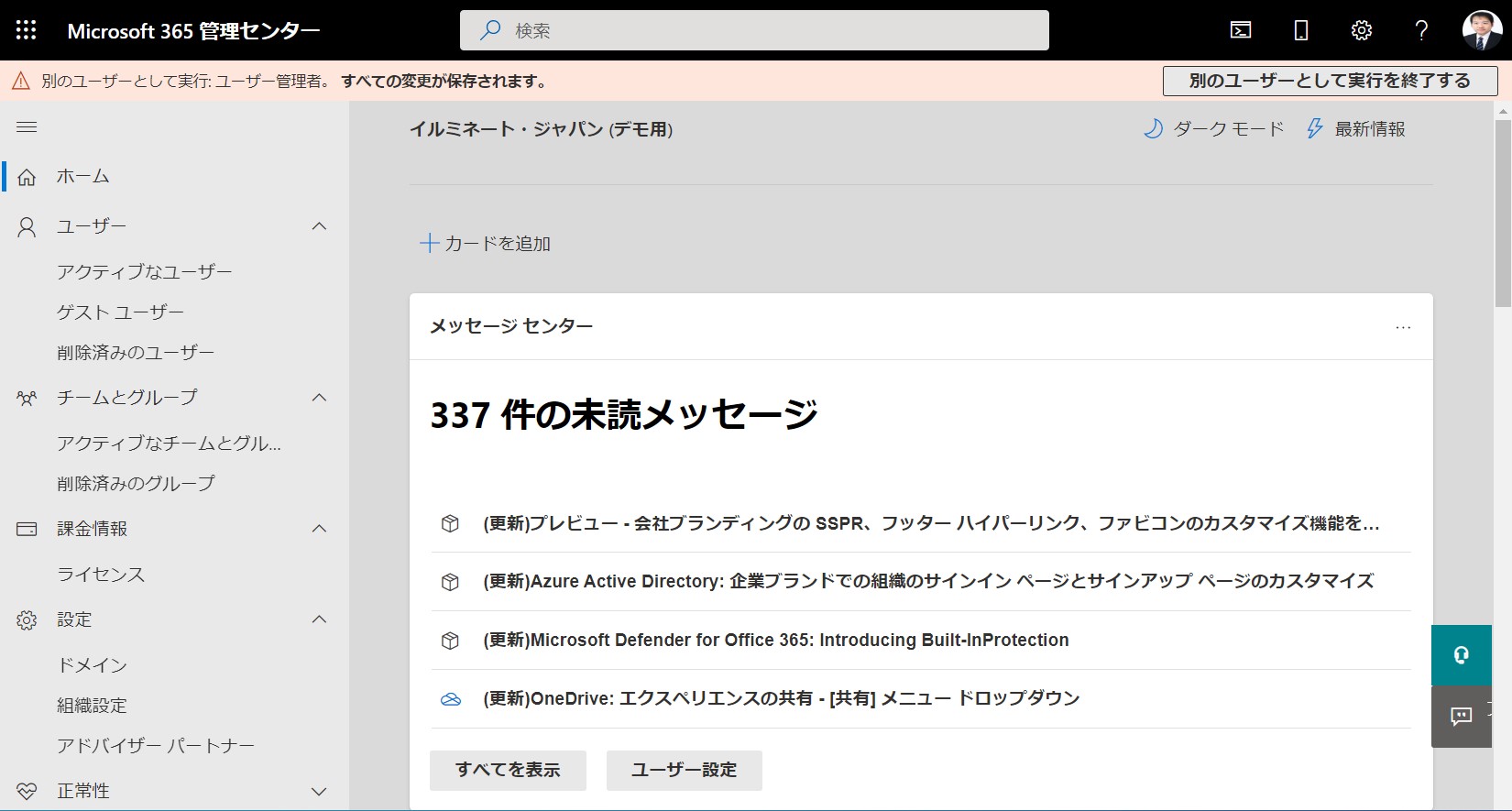Viewport: 1512px width, 811px height.
Task: Click the mobile app phone icon
Action: coord(1300,30)
